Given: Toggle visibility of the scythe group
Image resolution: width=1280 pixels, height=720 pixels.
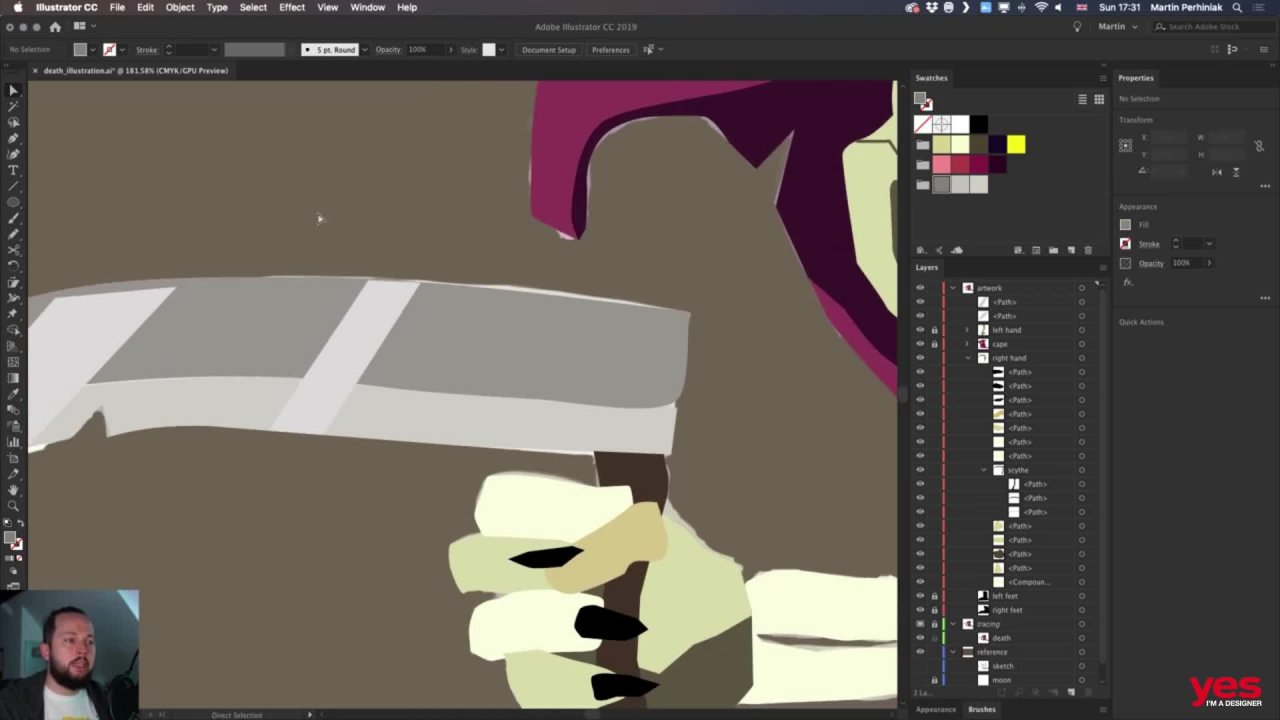Looking at the screenshot, I should click(x=920, y=470).
